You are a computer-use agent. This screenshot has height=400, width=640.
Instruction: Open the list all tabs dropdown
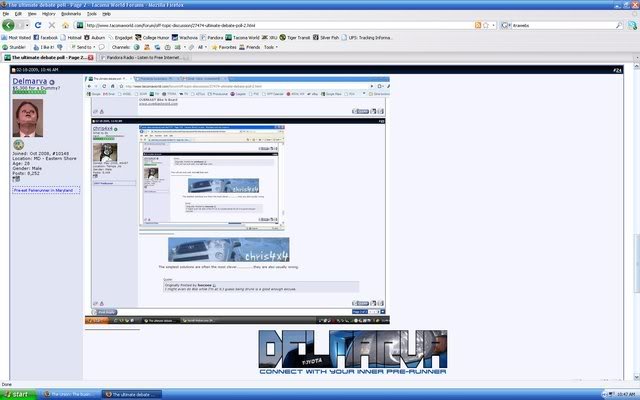636,58
